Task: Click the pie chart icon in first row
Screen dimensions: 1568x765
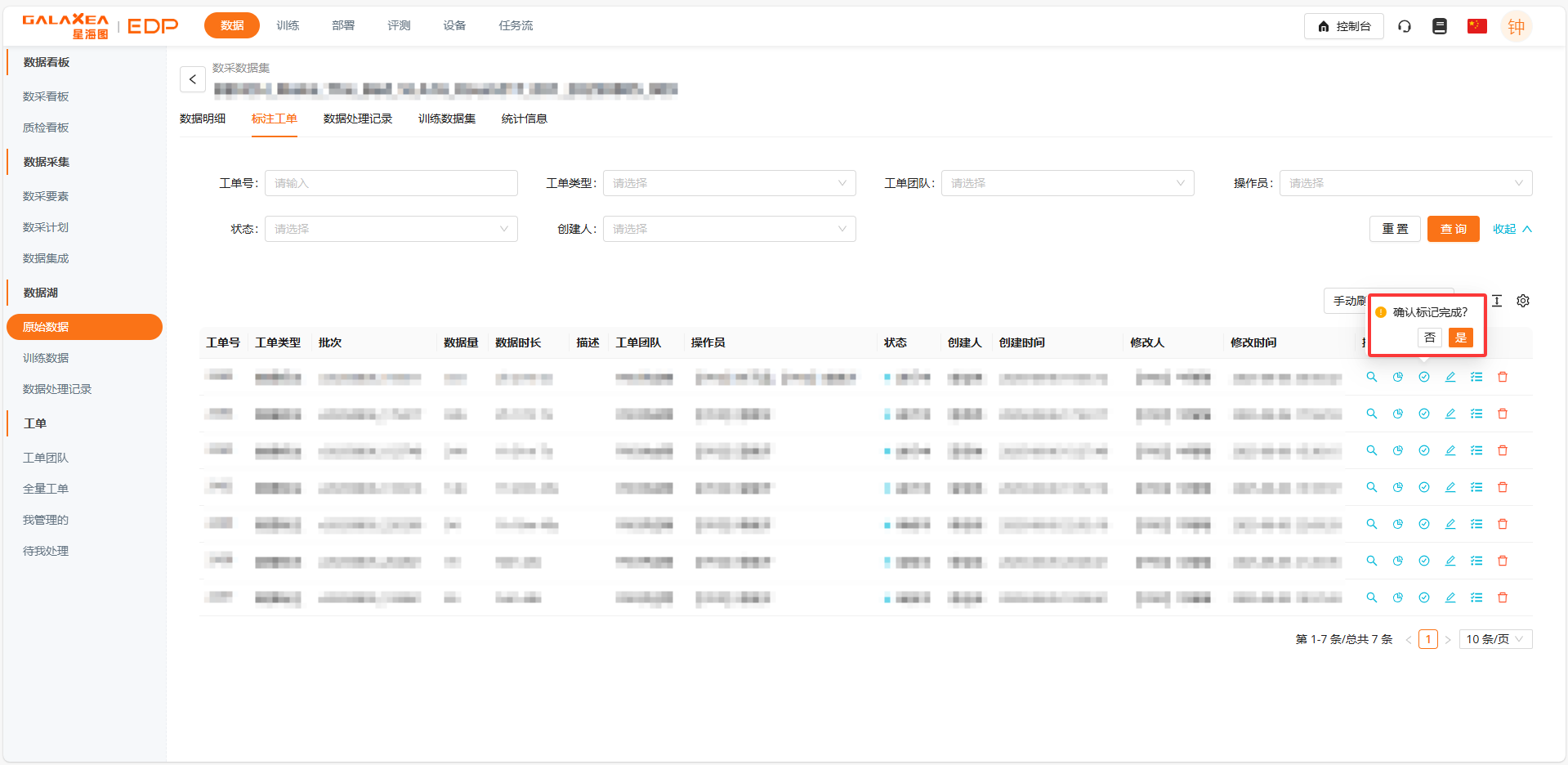Action: 1398,377
